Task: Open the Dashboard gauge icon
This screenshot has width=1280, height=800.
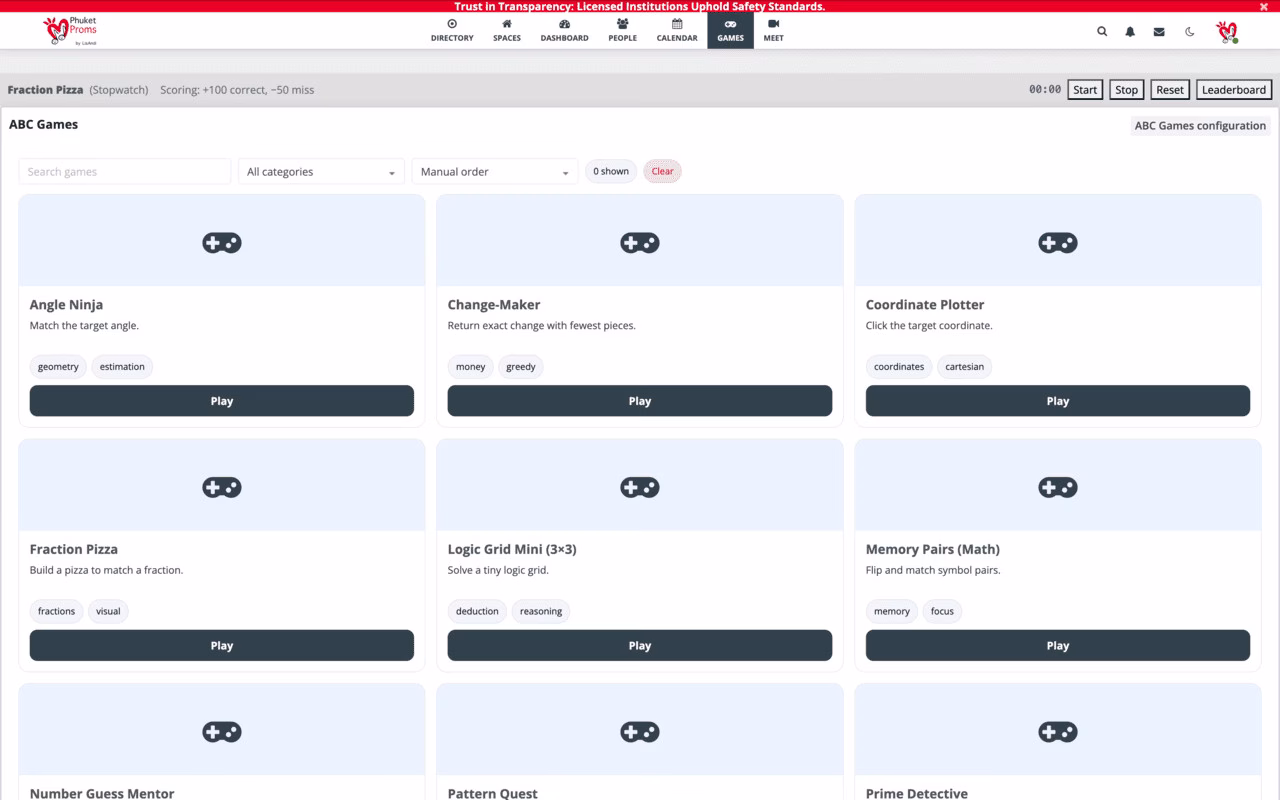Action: (564, 24)
